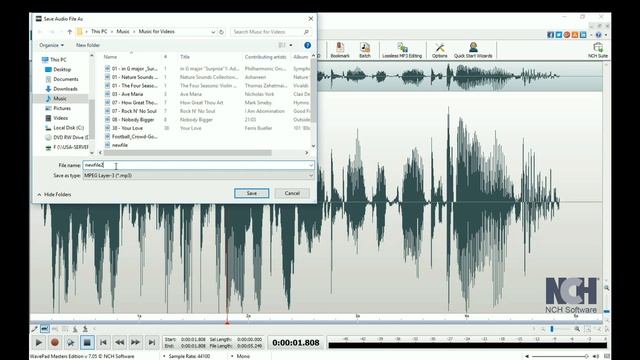Open the Batch converter tool

coord(365,50)
